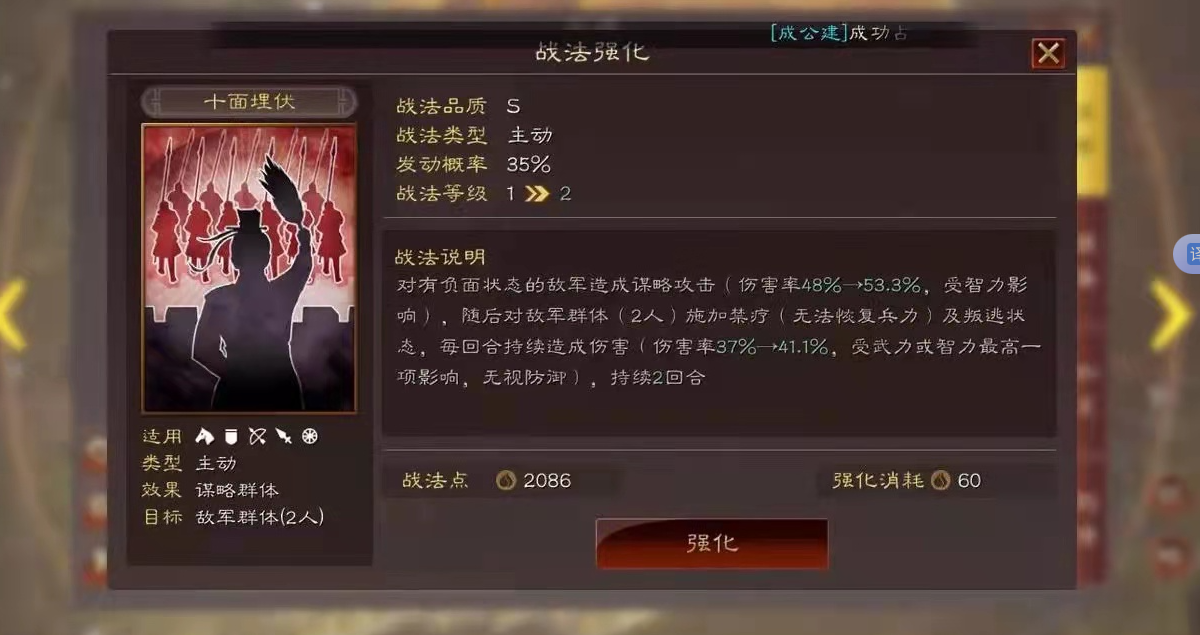1200x635 pixels.
Task: Close the 战法强化 dialog
Action: point(1048,53)
